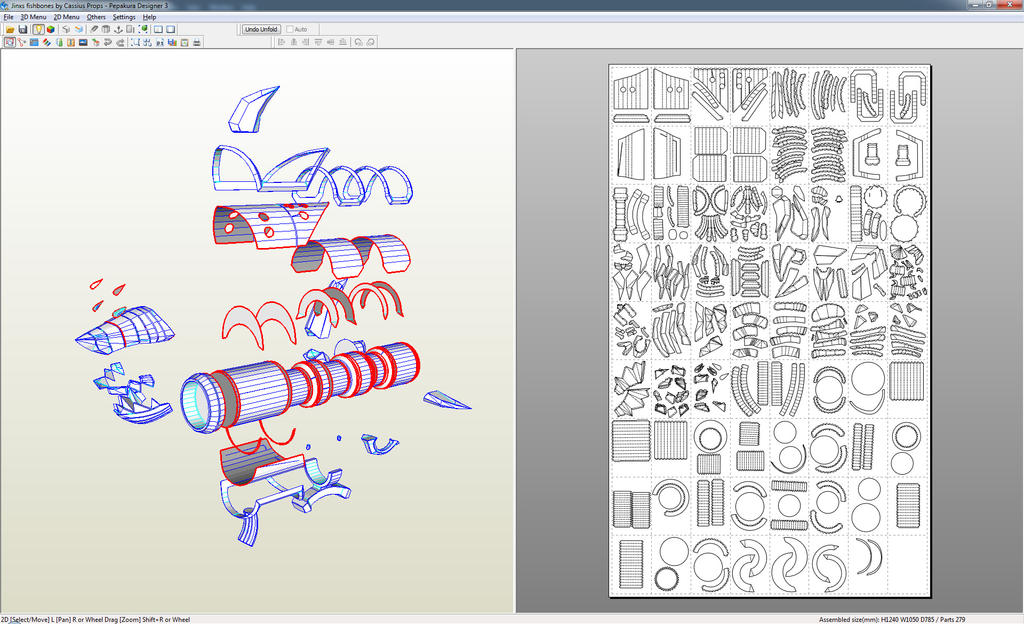Click the orange panel tool icon
The width and height of the screenshot is (1024, 624).
tap(71, 42)
